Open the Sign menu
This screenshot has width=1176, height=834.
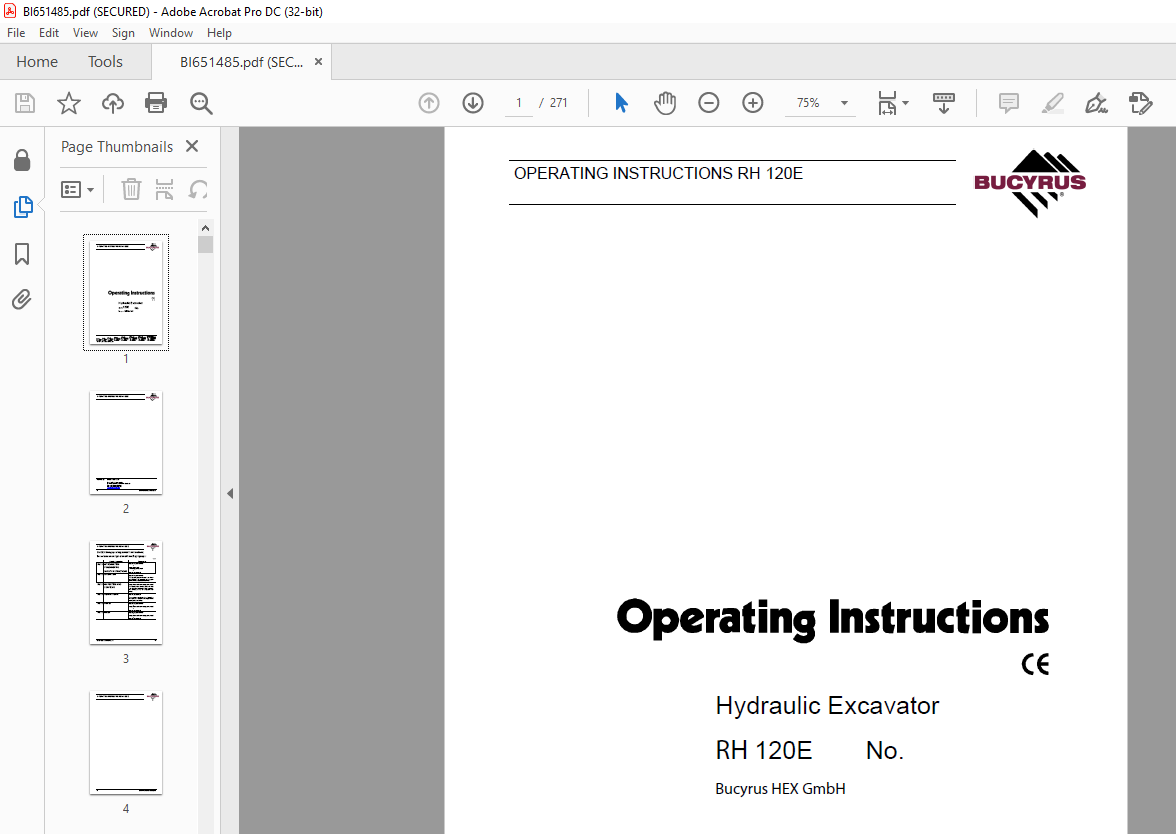pos(123,33)
